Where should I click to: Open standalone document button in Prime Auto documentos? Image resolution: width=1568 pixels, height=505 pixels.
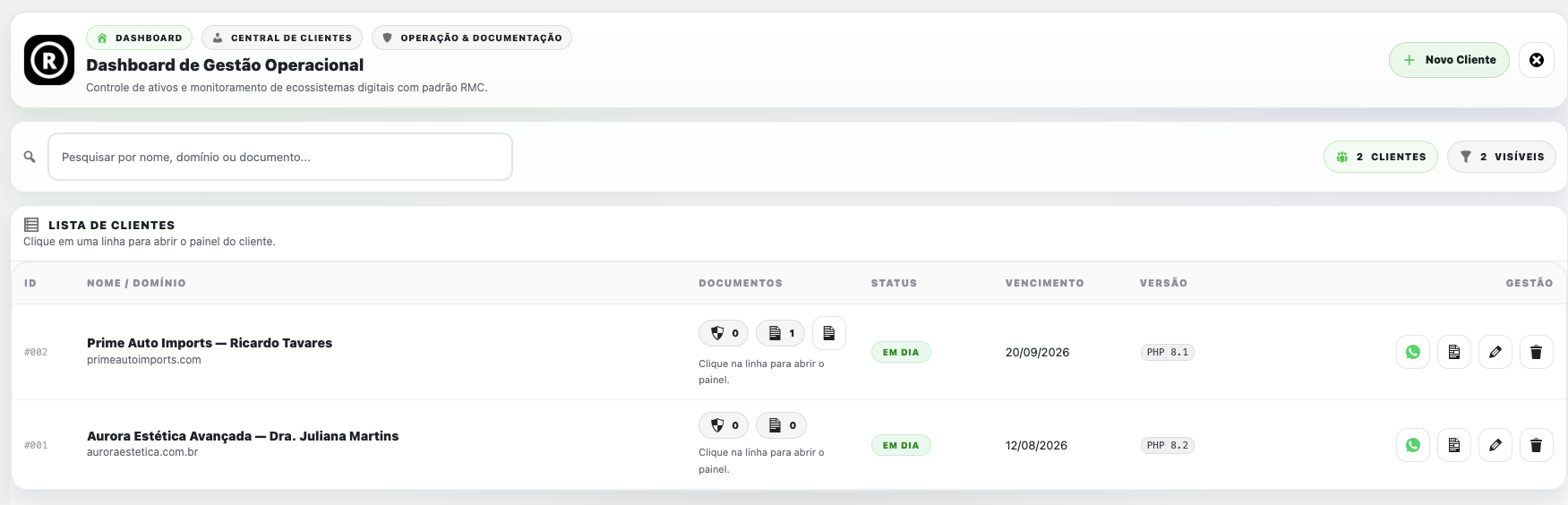coord(828,333)
